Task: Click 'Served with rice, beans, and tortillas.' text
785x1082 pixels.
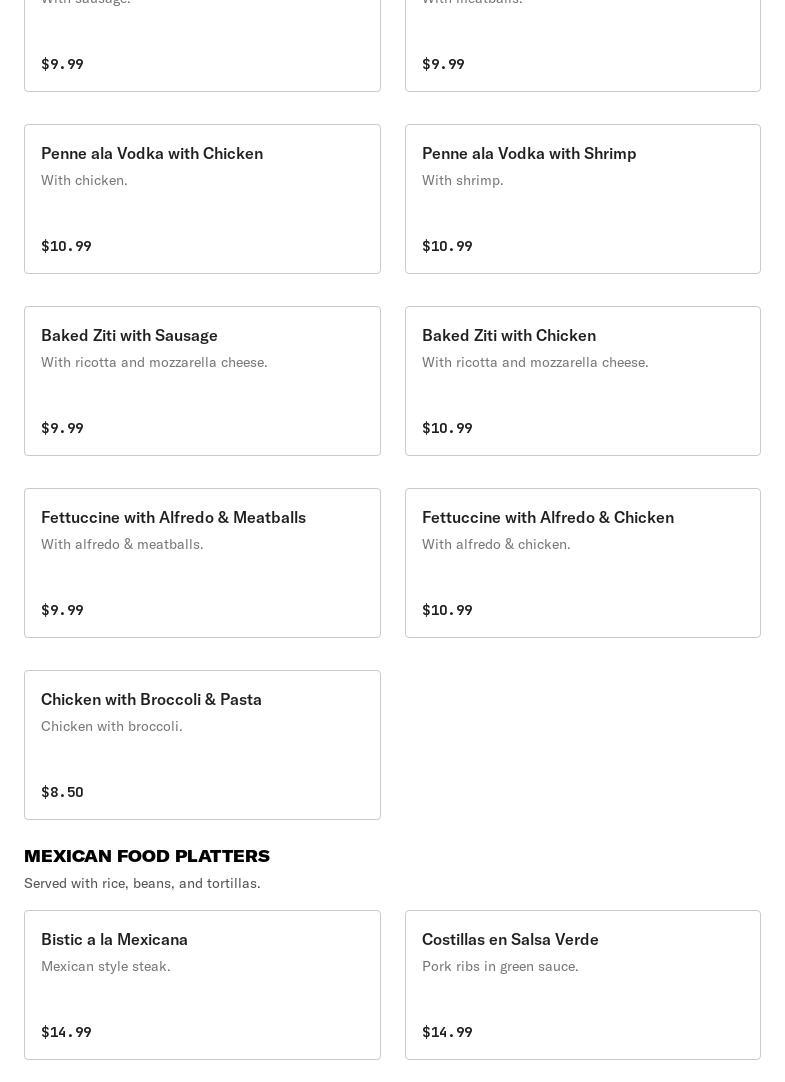Action: tap(142, 883)
